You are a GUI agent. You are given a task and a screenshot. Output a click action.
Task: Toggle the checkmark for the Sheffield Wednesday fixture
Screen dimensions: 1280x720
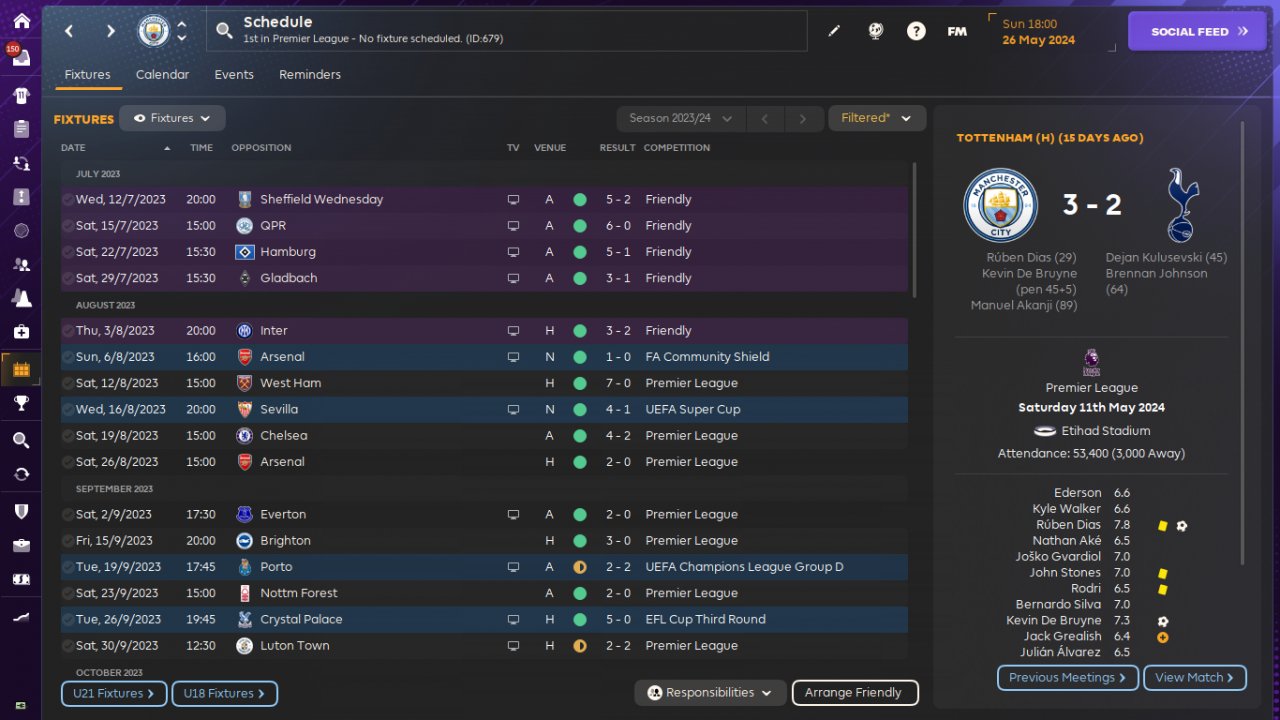click(68, 200)
